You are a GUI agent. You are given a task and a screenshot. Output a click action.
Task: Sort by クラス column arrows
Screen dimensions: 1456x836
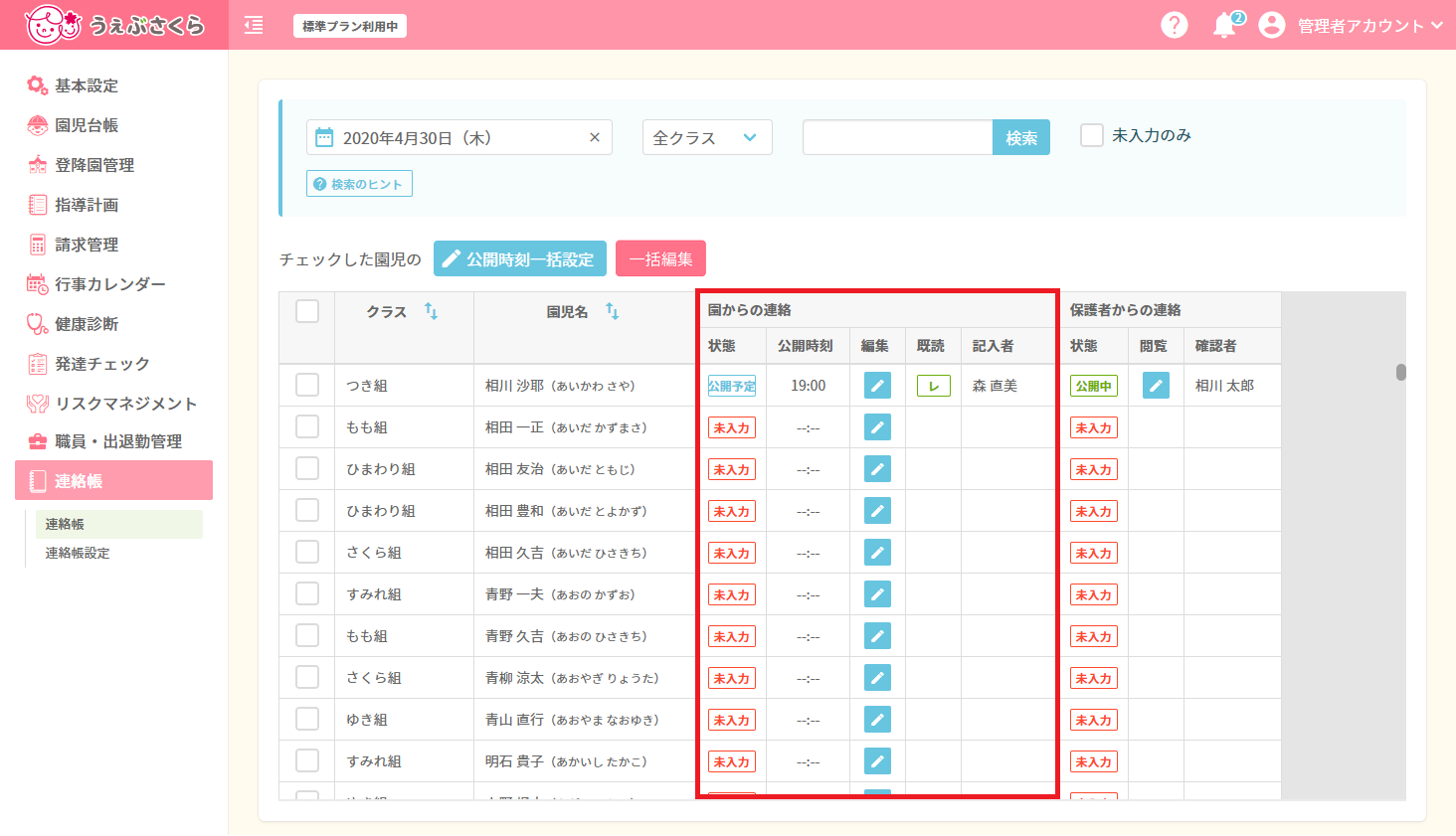click(x=431, y=311)
